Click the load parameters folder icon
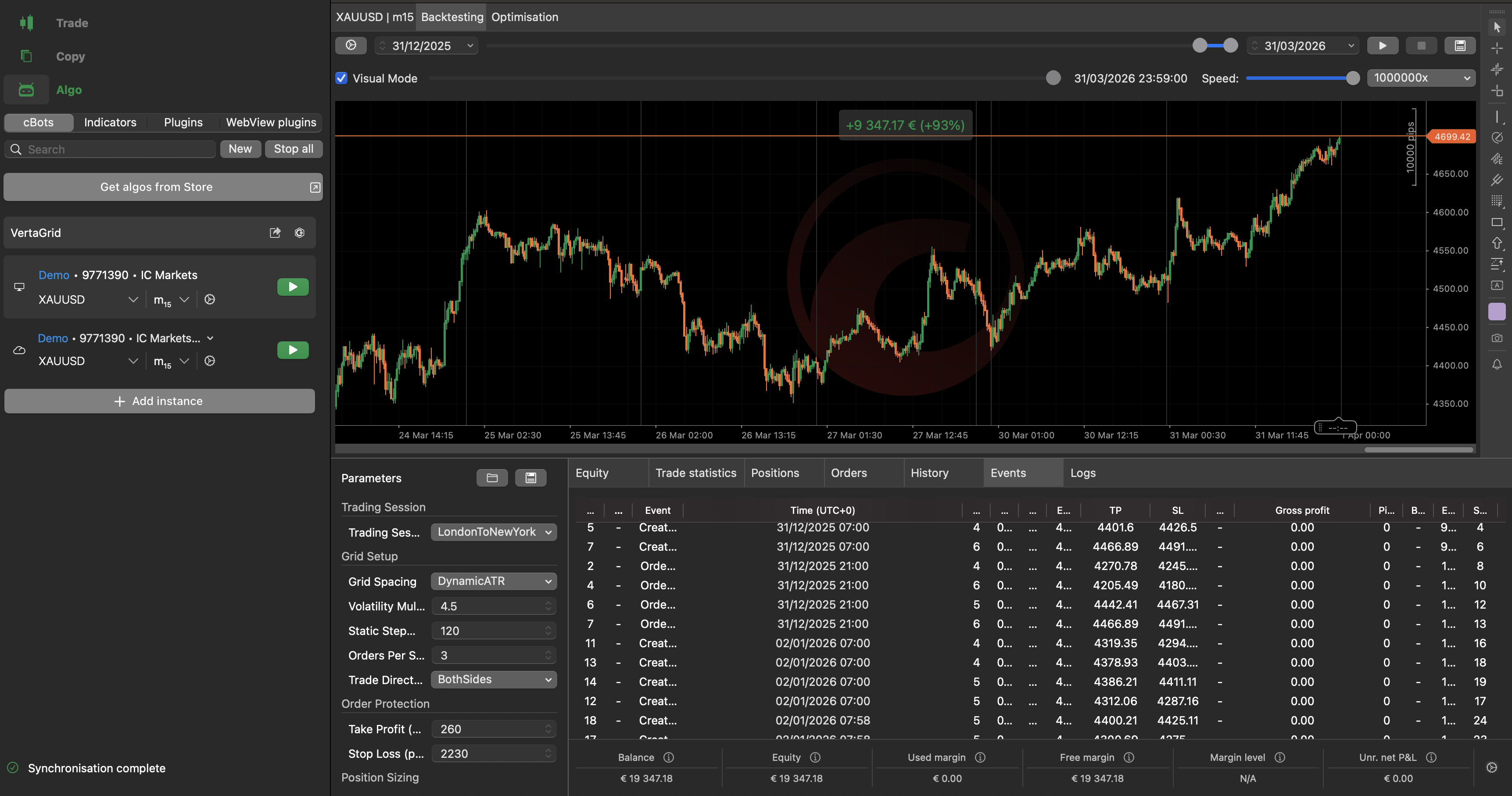Image resolution: width=1512 pixels, height=796 pixels. [x=492, y=478]
